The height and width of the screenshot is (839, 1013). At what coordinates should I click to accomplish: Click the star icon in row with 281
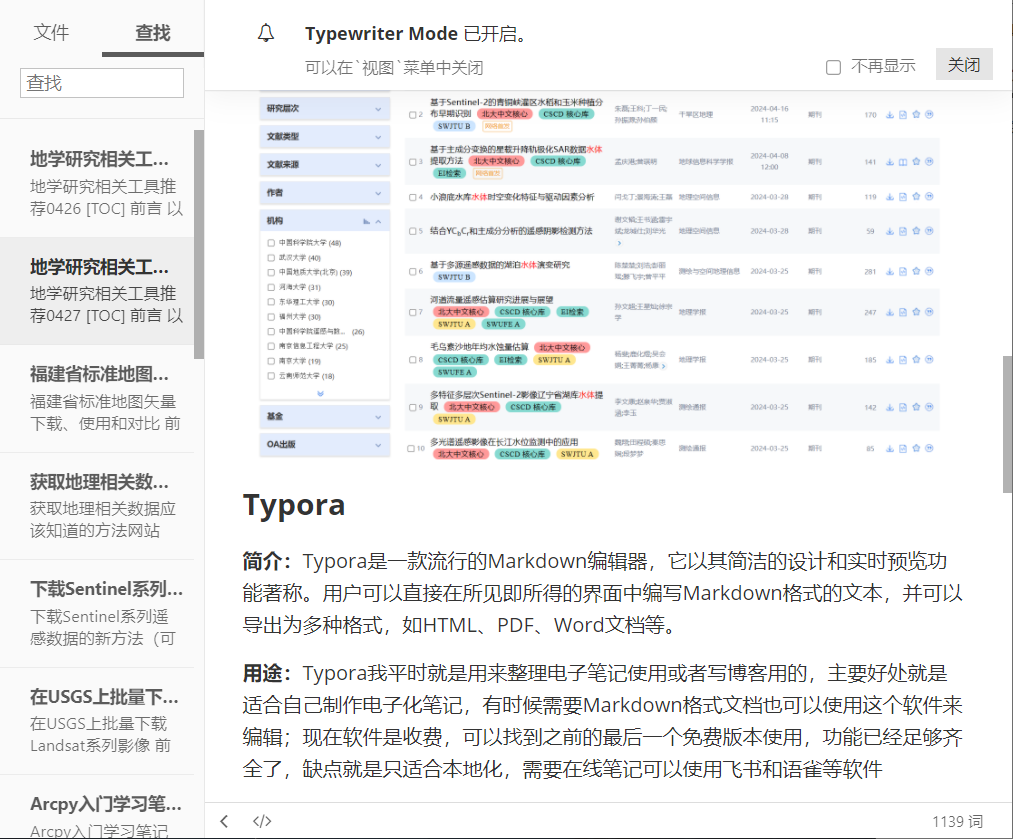click(x=916, y=271)
